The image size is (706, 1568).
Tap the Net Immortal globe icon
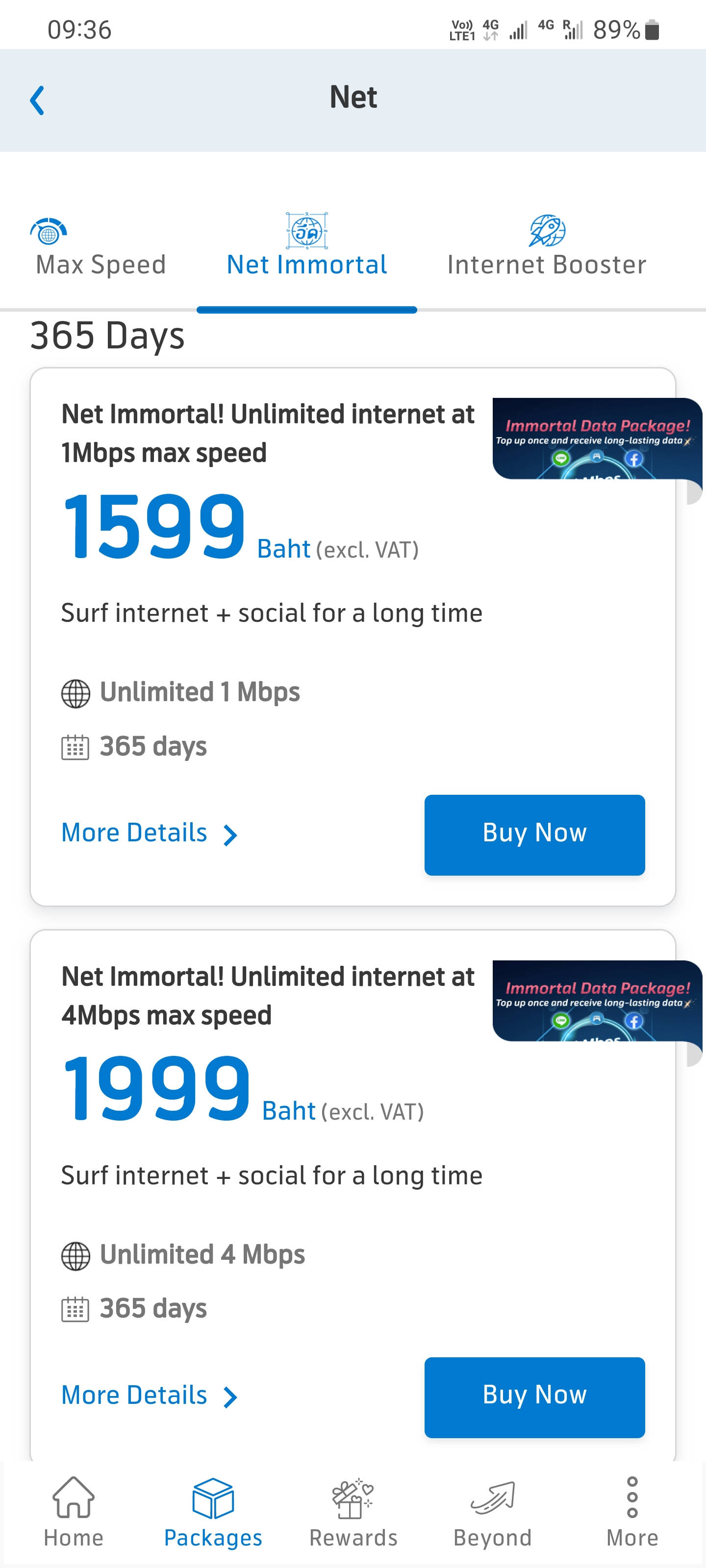tap(307, 230)
